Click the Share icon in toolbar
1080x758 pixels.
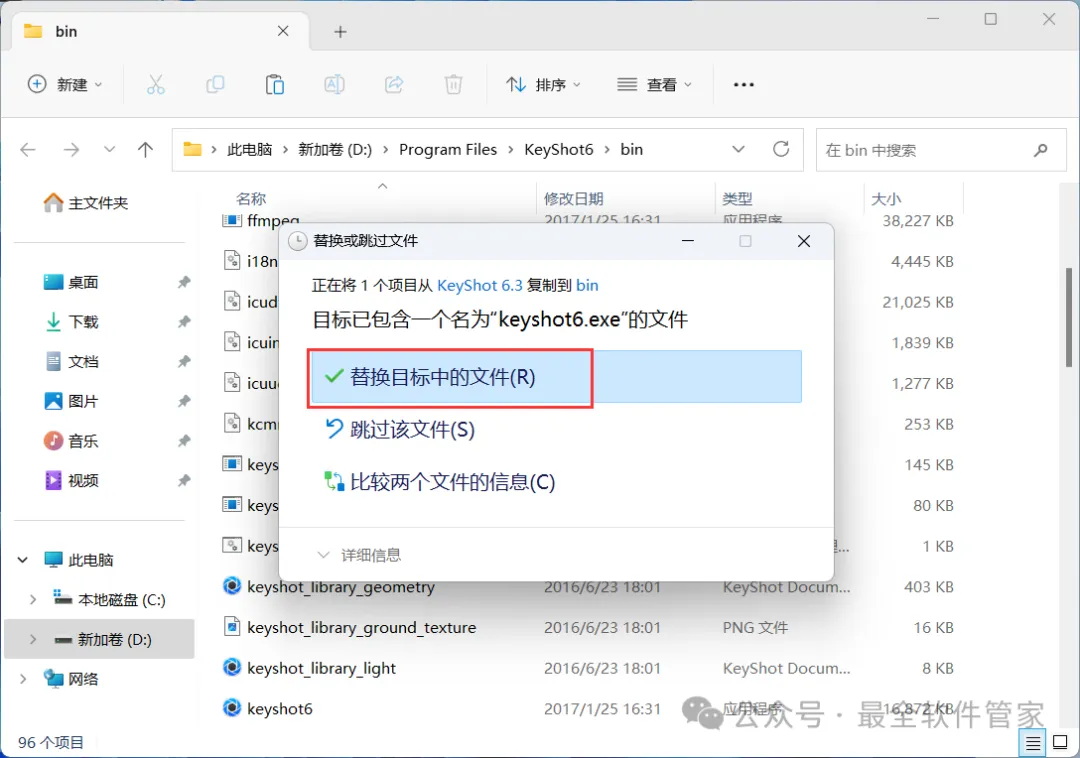tap(394, 85)
